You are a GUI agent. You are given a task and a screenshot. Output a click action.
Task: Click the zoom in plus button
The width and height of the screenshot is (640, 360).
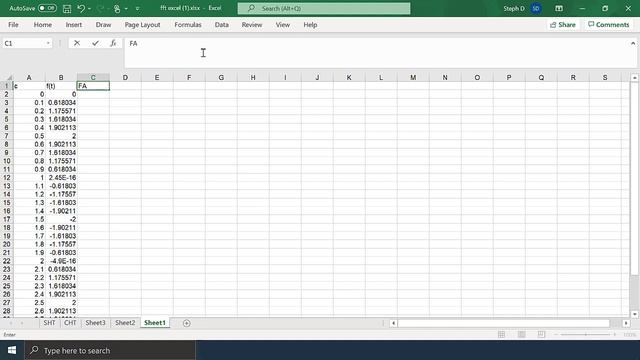pyautogui.click(x=615, y=335)
